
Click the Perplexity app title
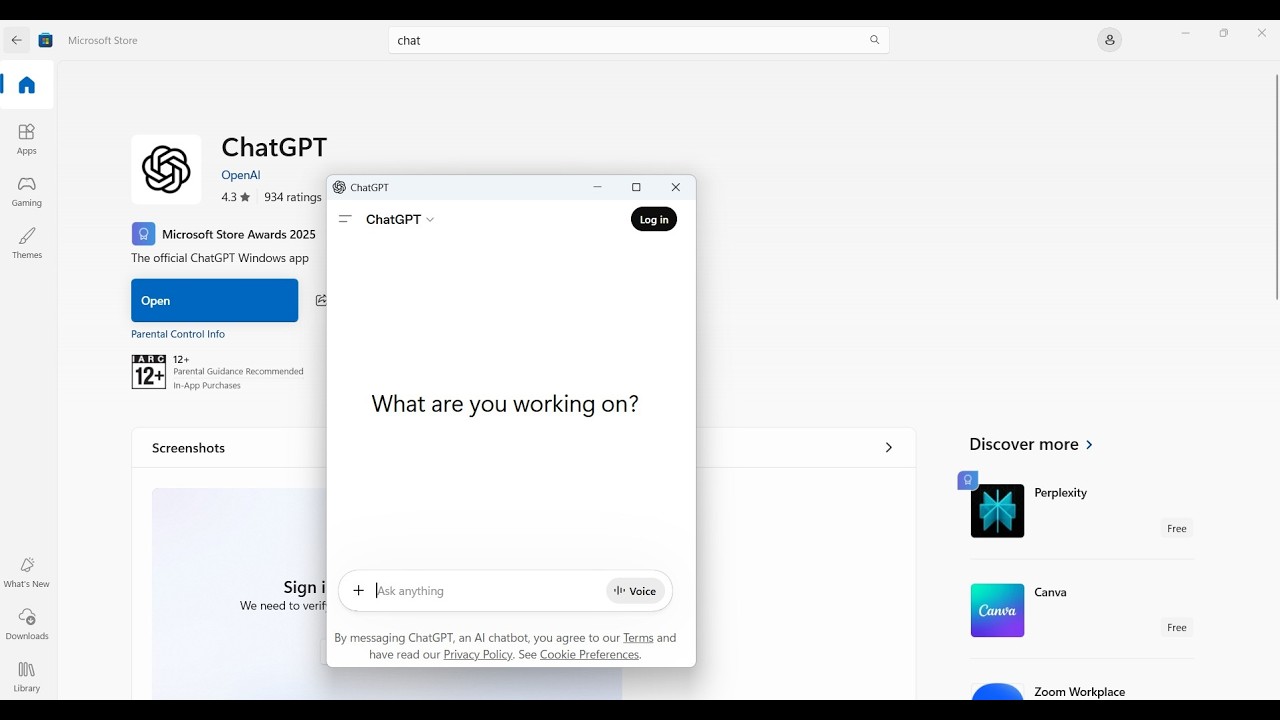1060,493
